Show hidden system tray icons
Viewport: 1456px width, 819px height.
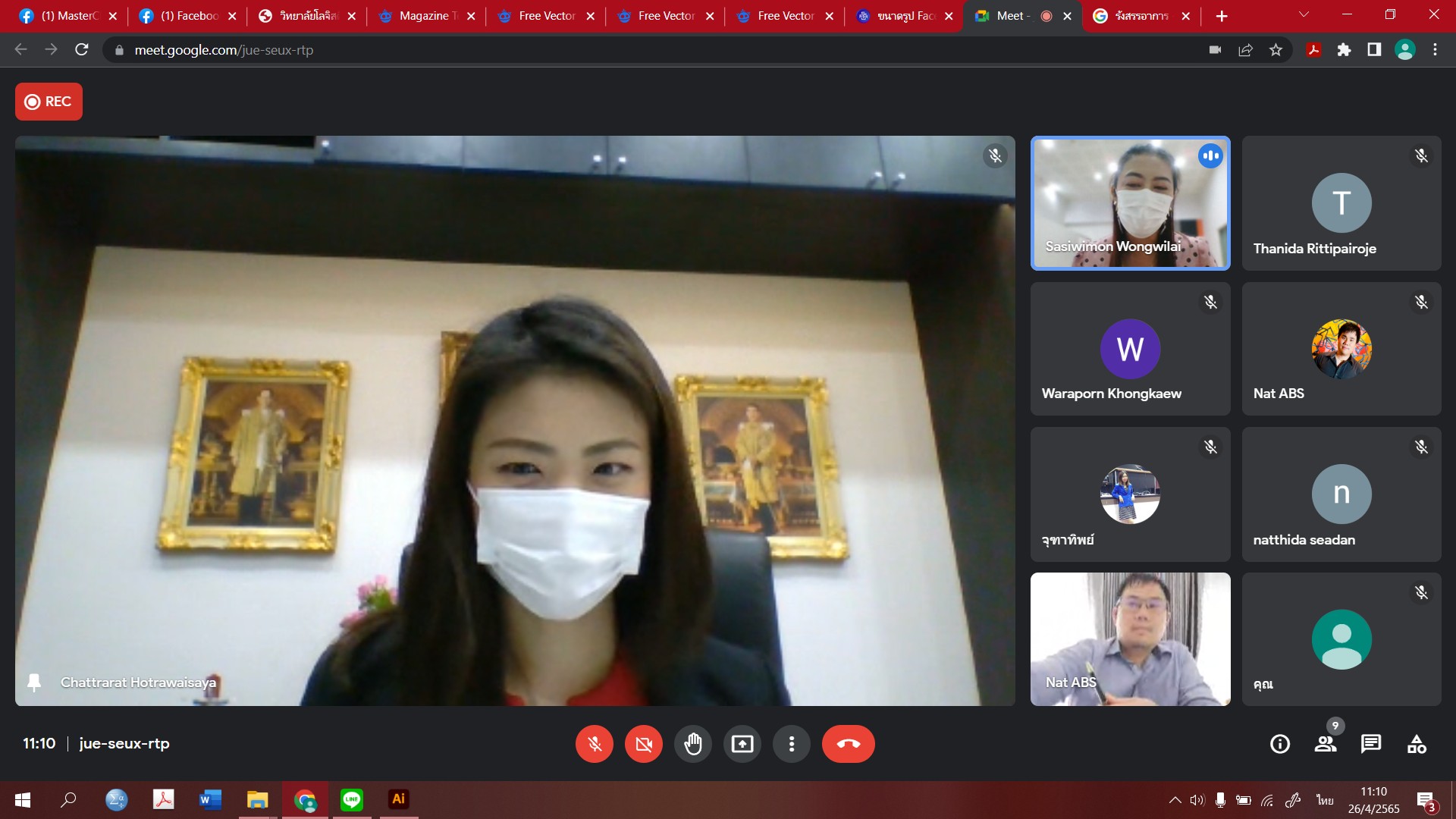click(x=1175, y=799)
